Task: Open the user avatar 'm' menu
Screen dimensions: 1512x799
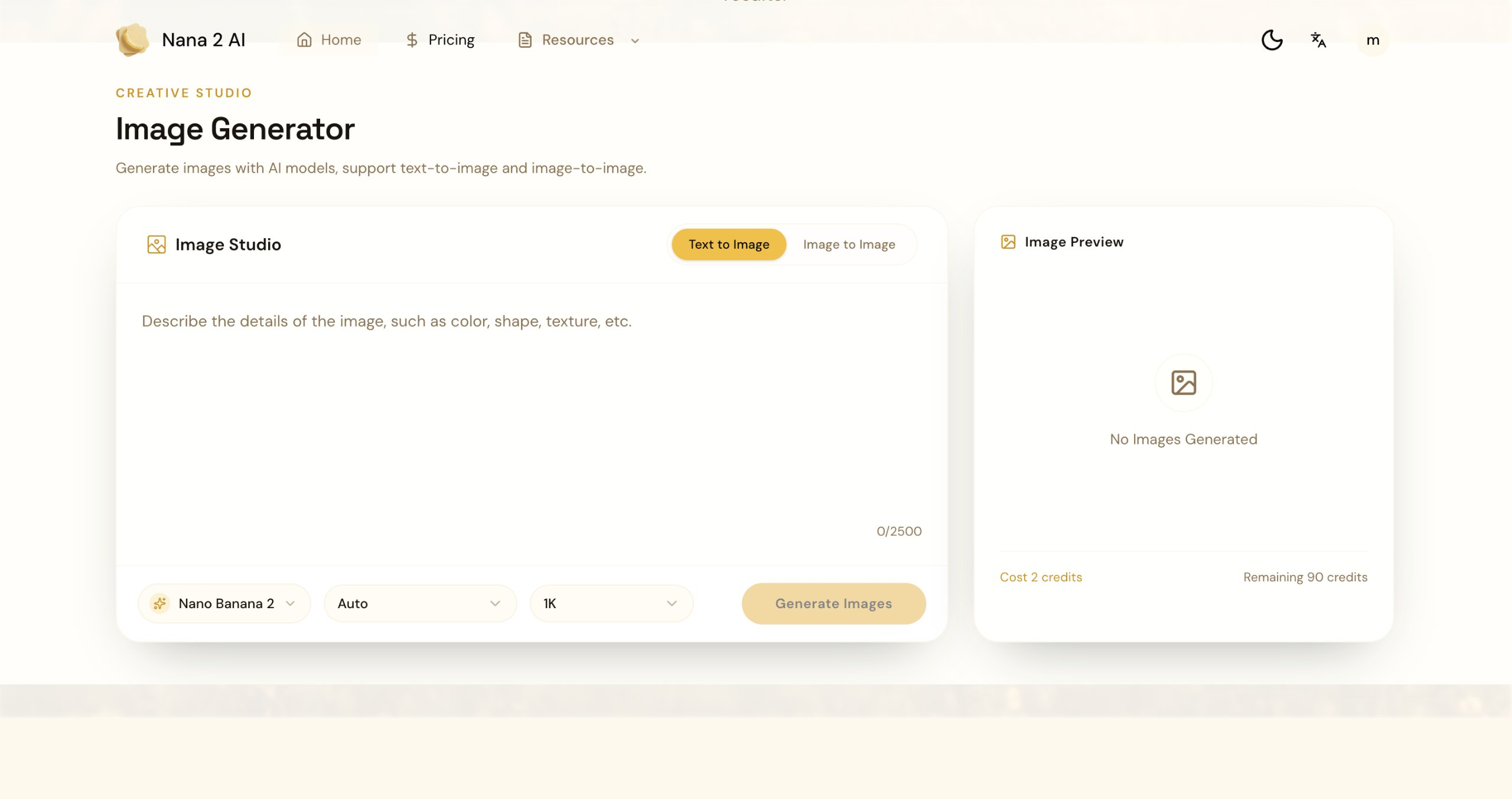Action: click(x=1373, y=40)
